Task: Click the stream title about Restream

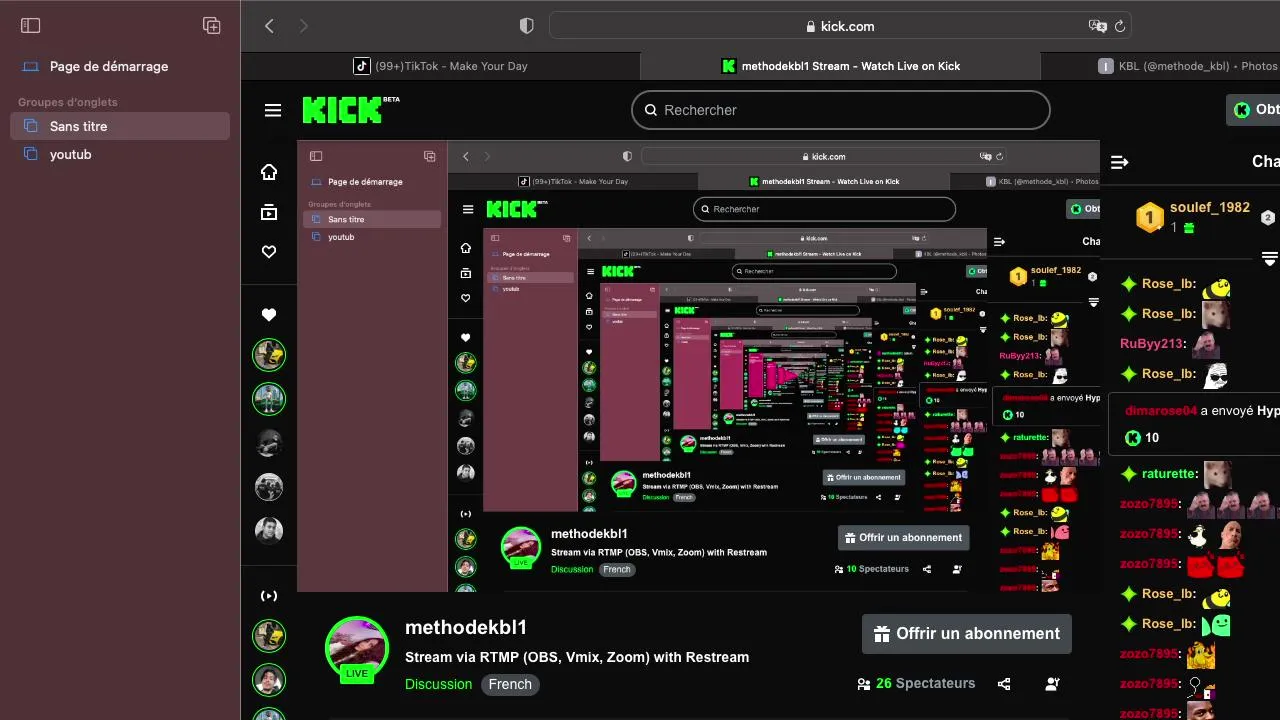Action: (577, 657)
